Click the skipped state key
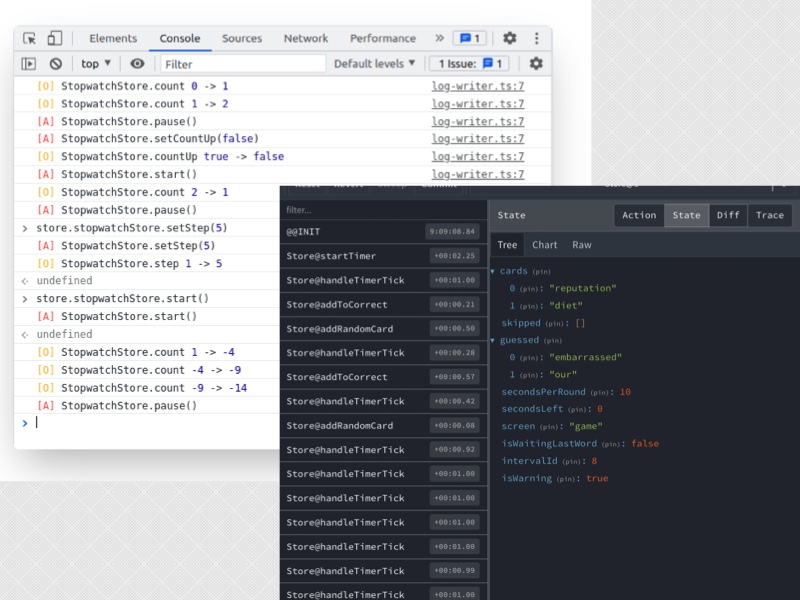The width and height of the screenshot is (800, 600). pos(520,323)
